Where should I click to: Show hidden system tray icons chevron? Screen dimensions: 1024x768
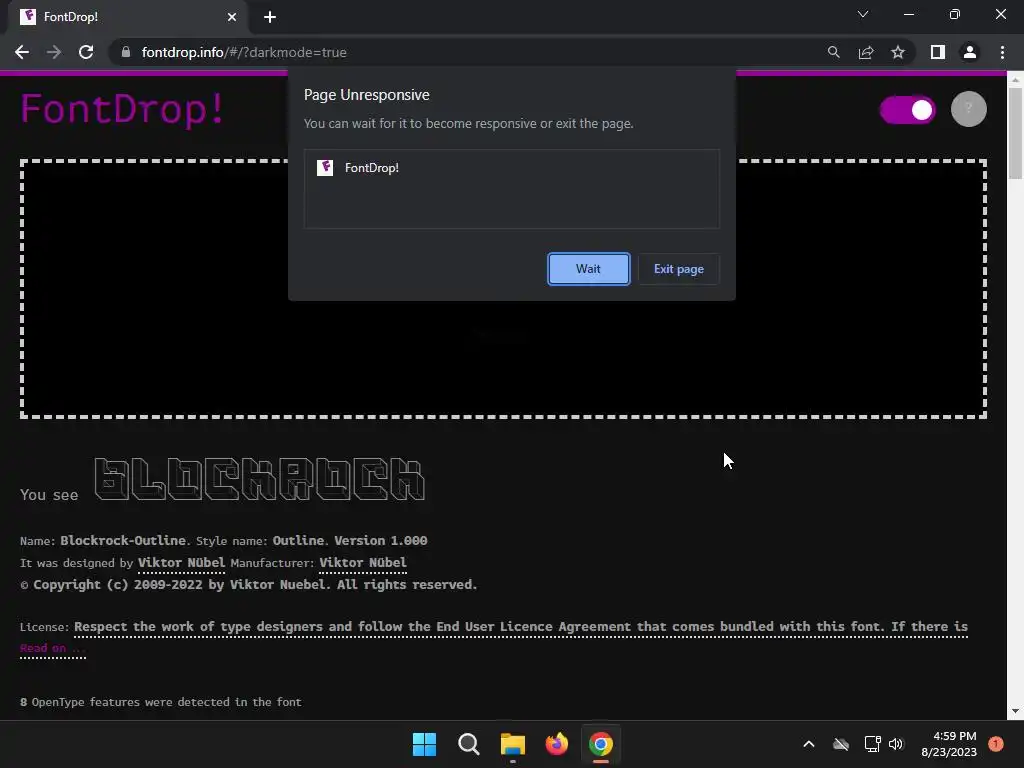(808, 744)
